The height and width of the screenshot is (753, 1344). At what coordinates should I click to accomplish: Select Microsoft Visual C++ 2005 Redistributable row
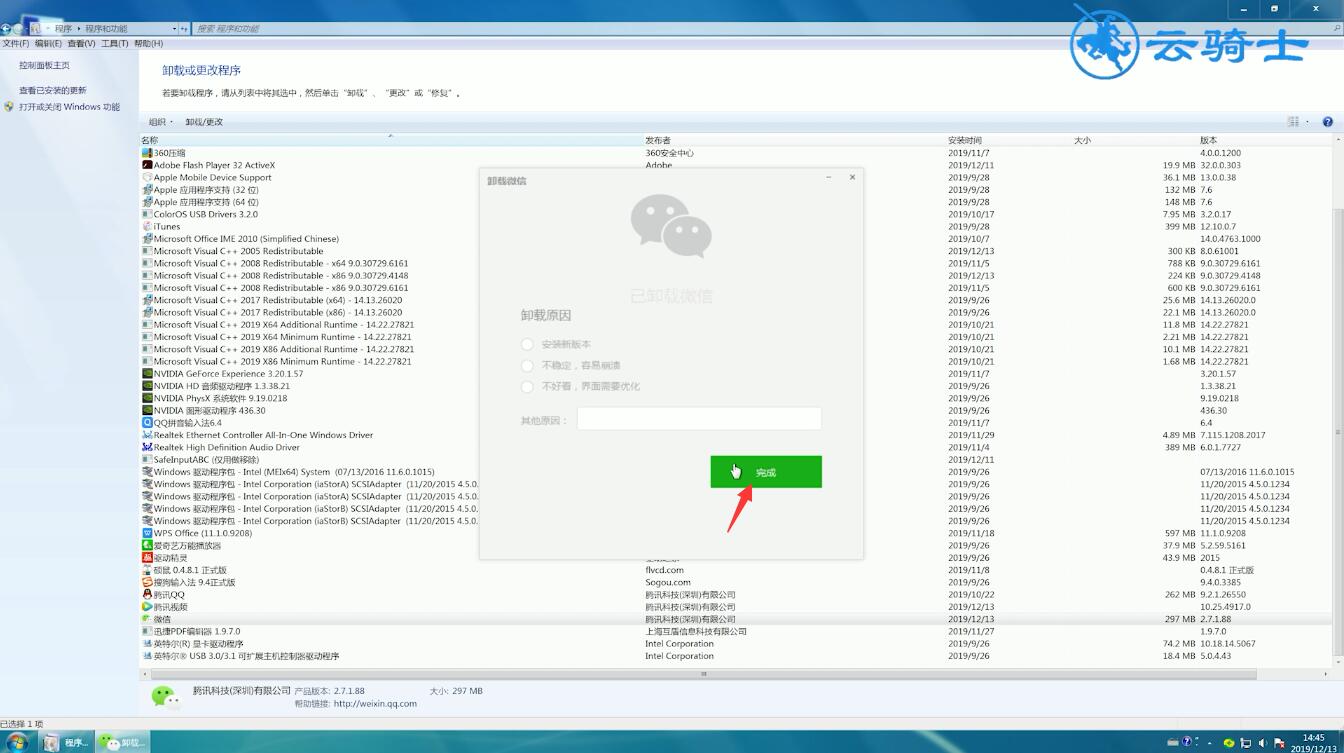[736, 251]
